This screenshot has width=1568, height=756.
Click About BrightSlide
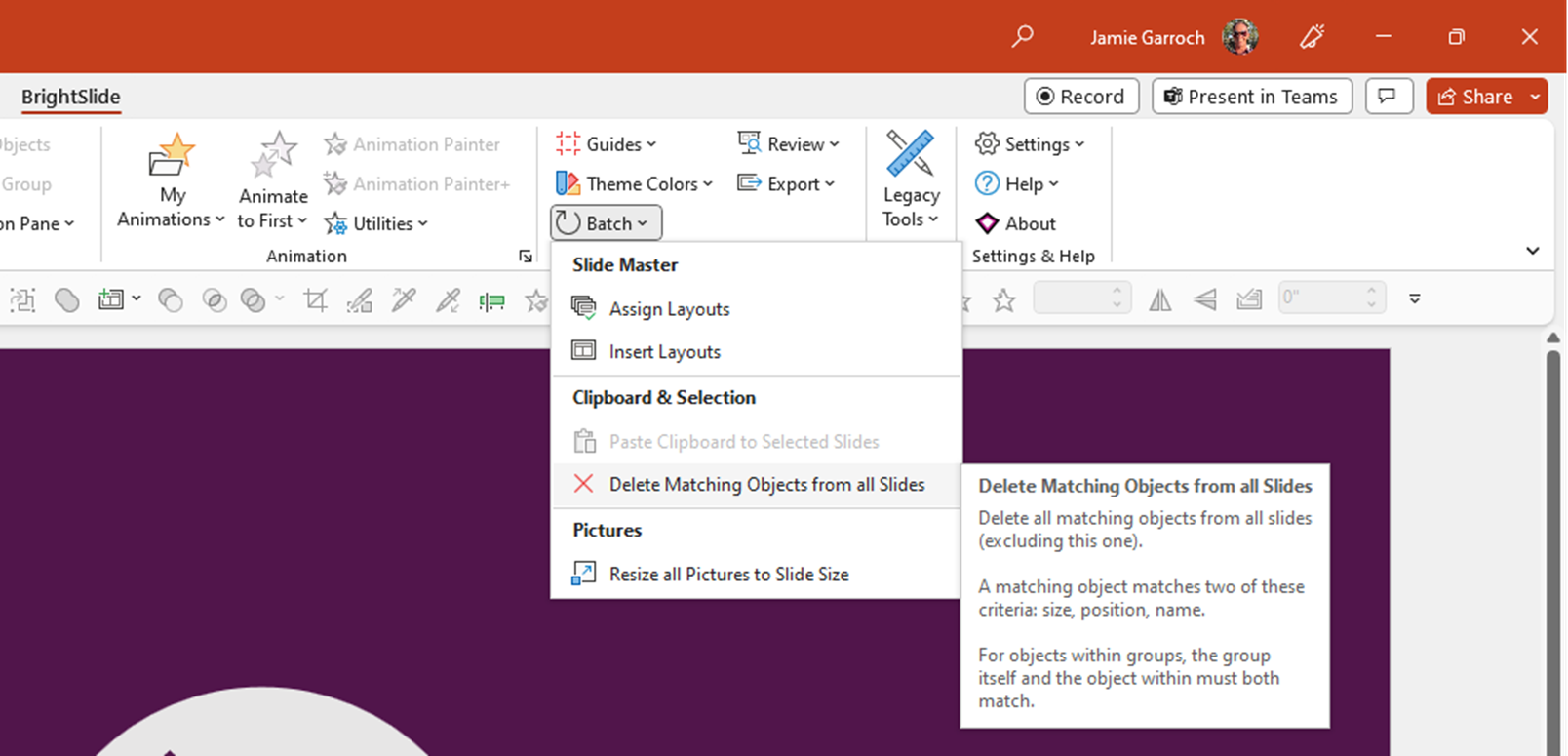[1015, 223]
